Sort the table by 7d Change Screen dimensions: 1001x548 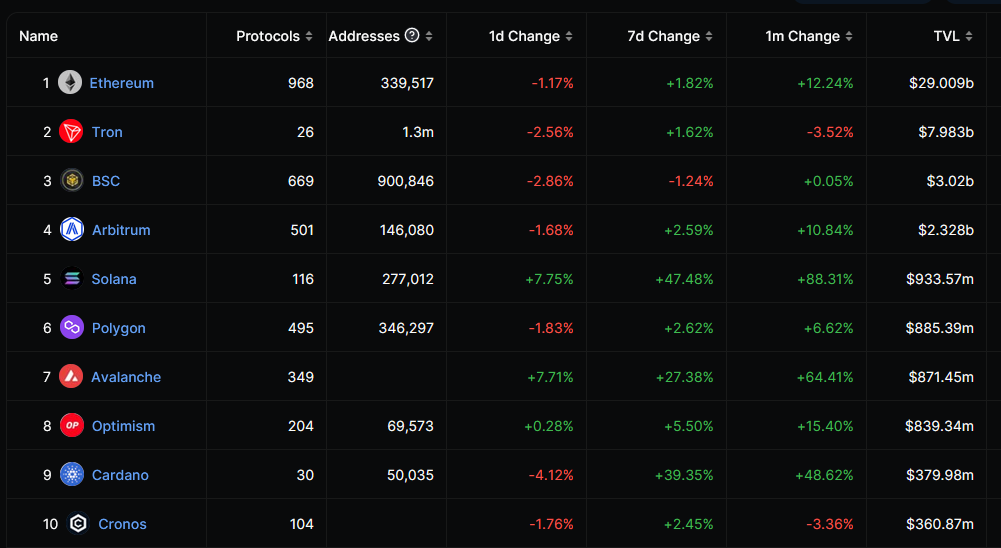(709, 36)
